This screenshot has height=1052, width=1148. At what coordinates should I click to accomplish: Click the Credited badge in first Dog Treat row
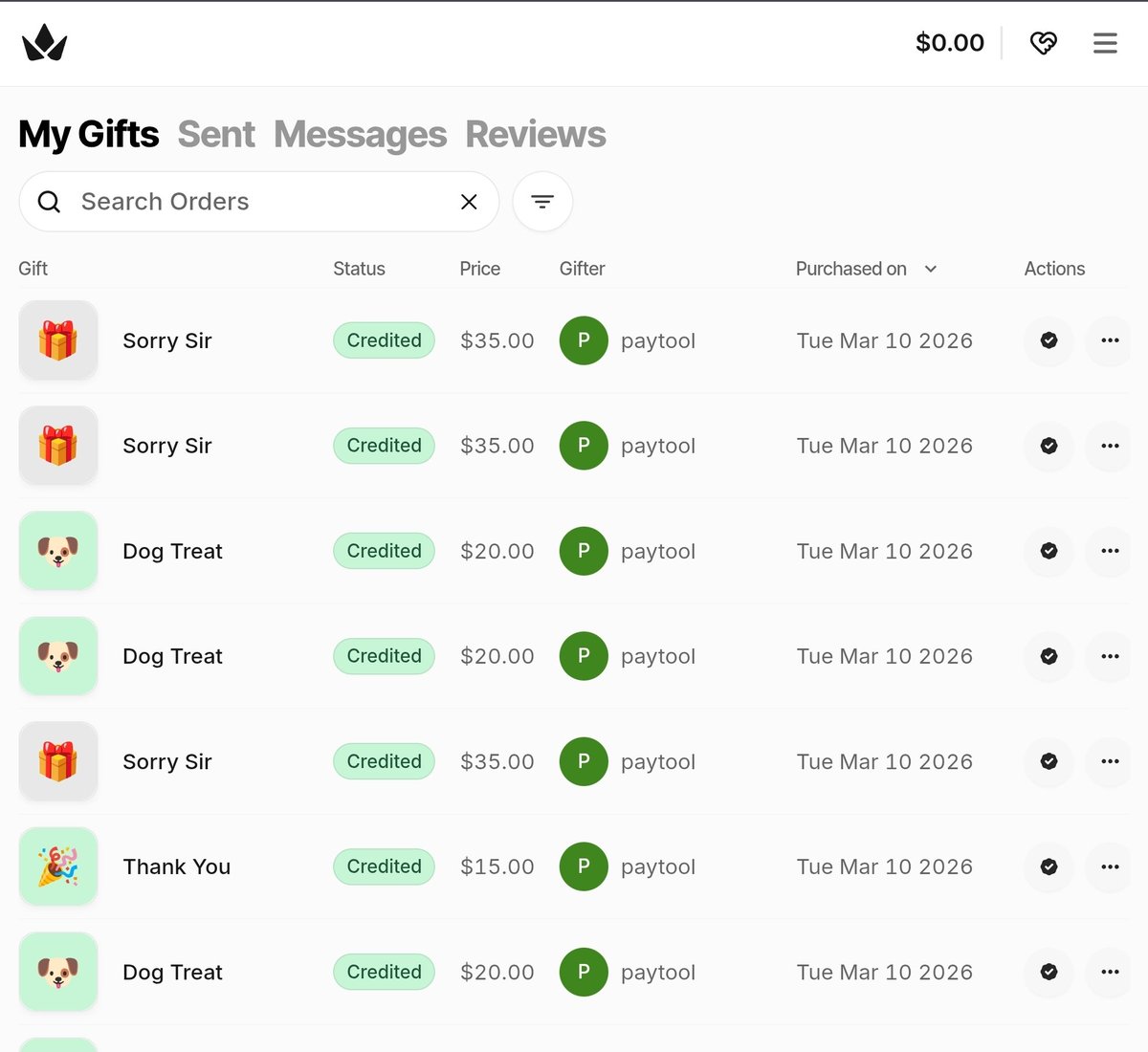point(384,551)
